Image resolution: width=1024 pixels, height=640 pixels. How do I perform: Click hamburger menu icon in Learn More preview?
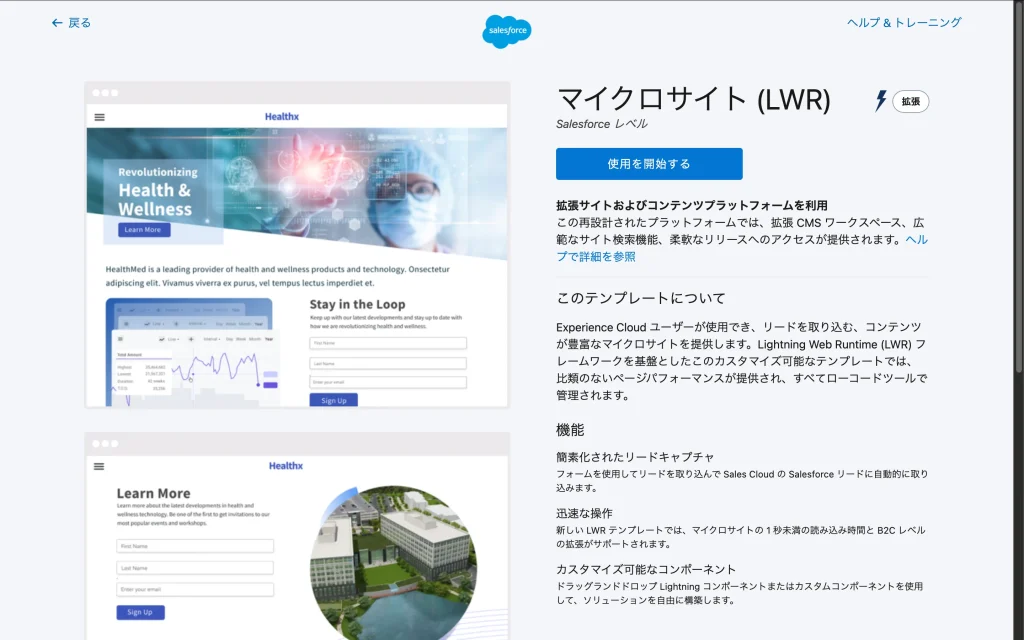[99, 466]
